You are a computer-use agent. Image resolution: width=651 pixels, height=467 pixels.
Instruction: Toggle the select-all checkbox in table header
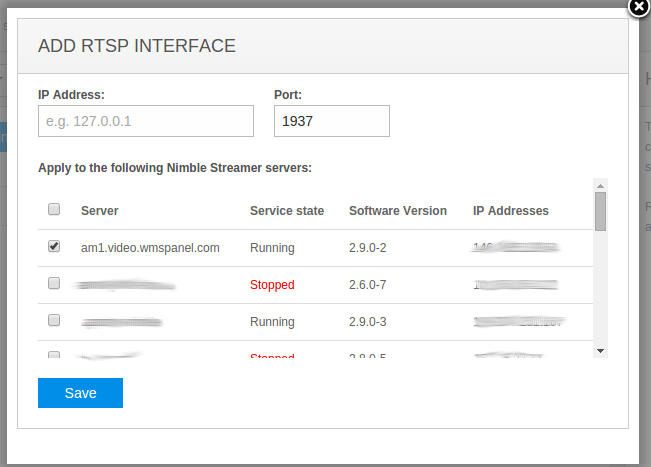click(54, 210)
